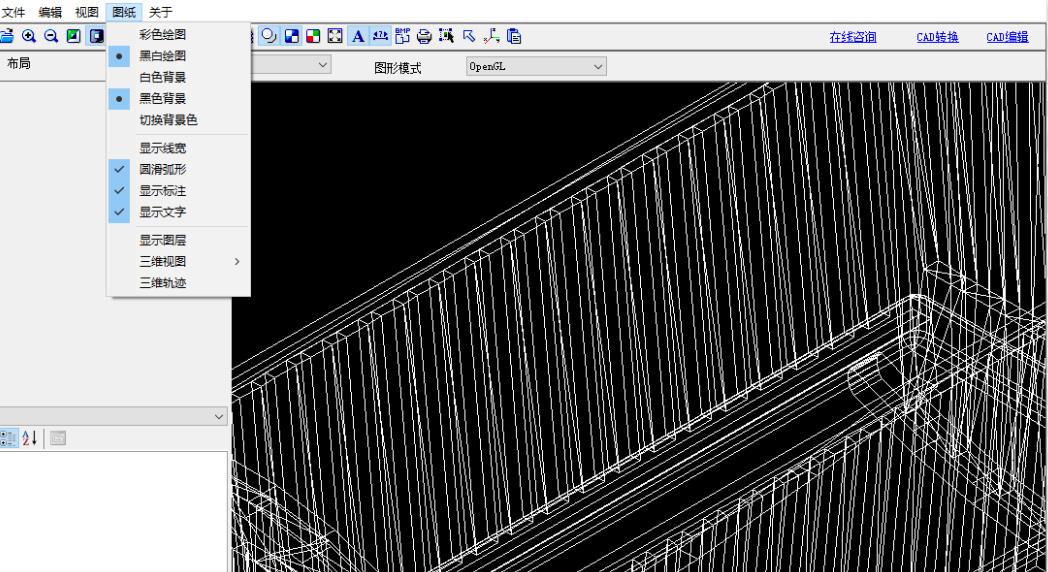
Task: Select 彩色绘图 color drawing option
Action: [178, 35]
